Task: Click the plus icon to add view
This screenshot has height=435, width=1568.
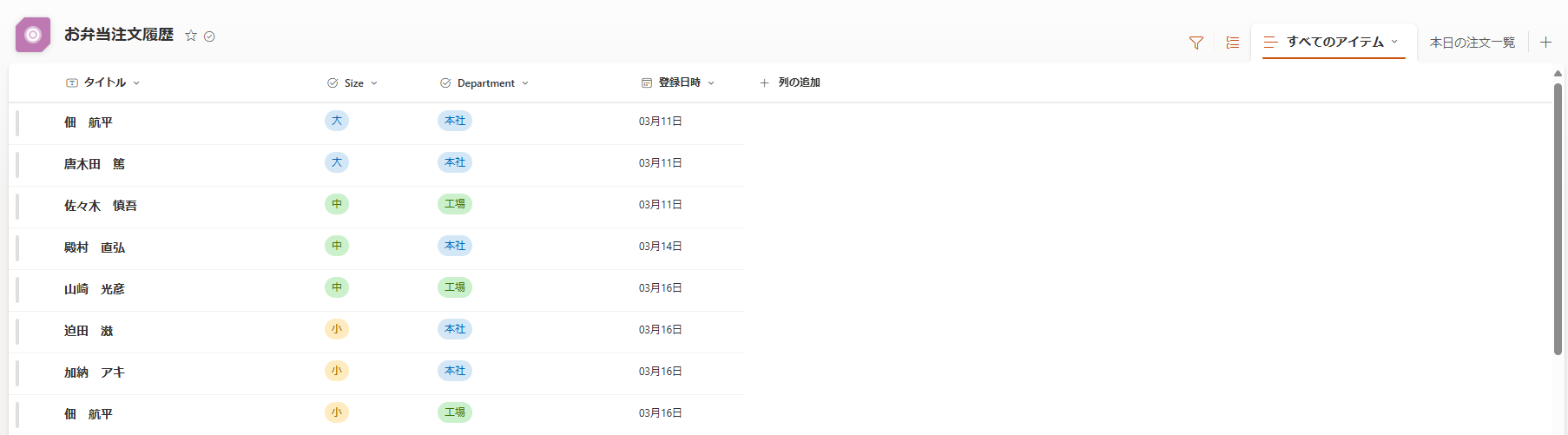Action: click(1545, 42)
